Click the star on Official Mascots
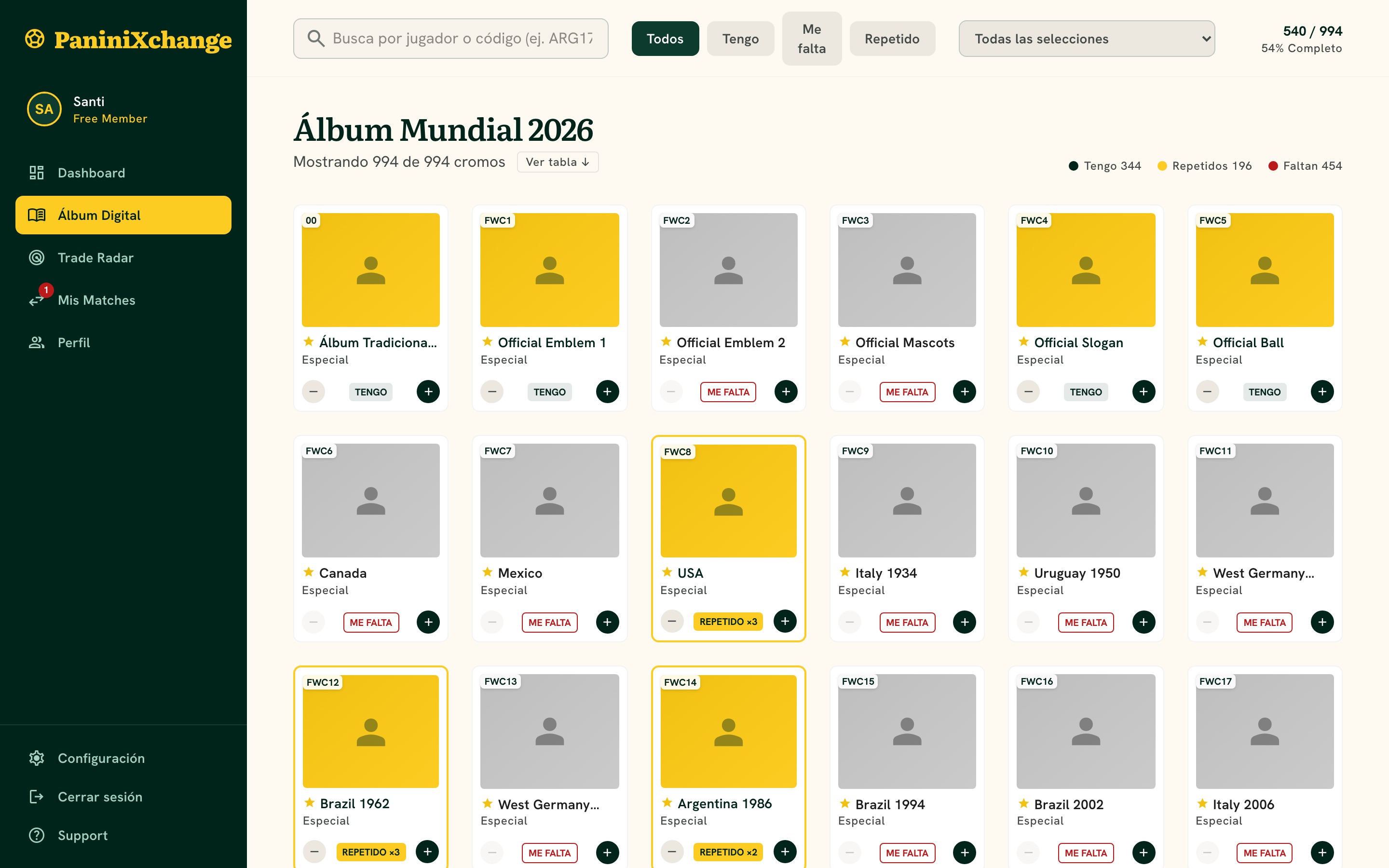 (x=845, y=341)
